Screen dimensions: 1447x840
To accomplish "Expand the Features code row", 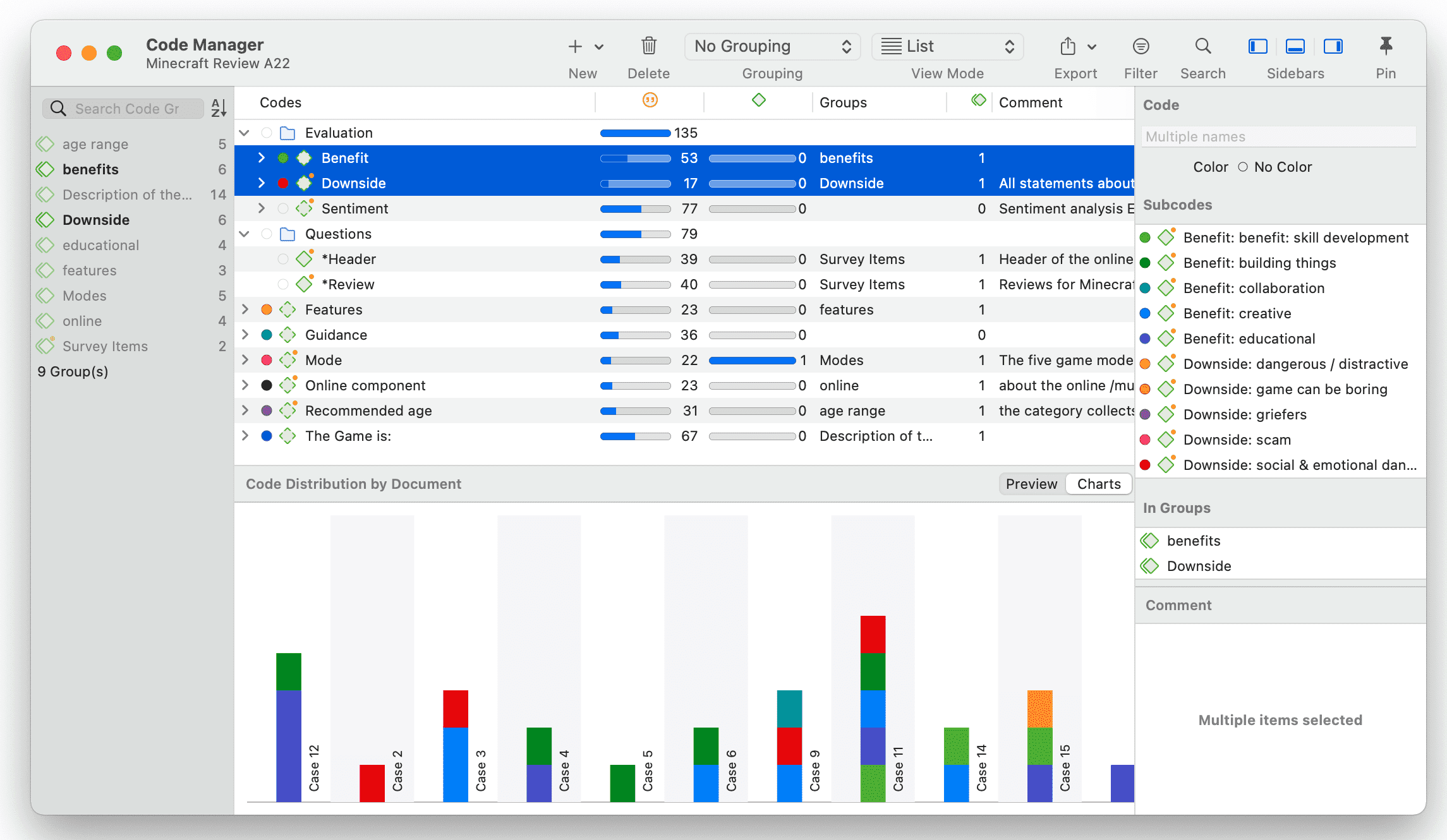I will [x=245, y=309].
